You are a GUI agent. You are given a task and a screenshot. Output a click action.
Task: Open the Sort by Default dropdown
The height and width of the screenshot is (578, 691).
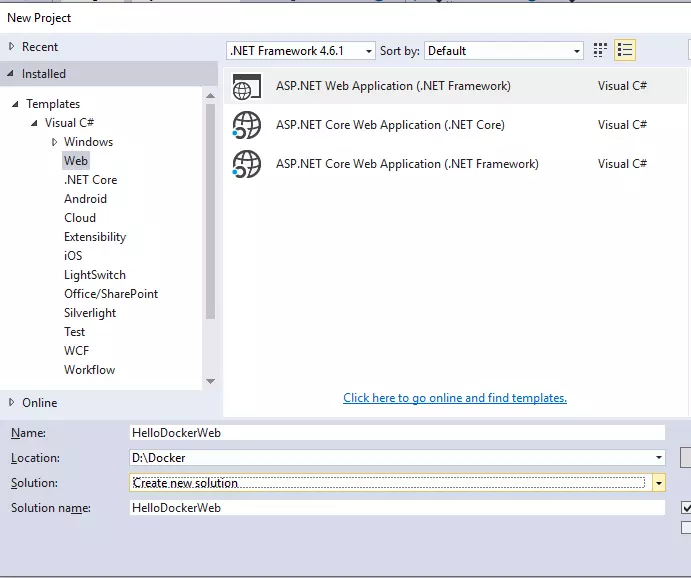[x=504, y=51]
